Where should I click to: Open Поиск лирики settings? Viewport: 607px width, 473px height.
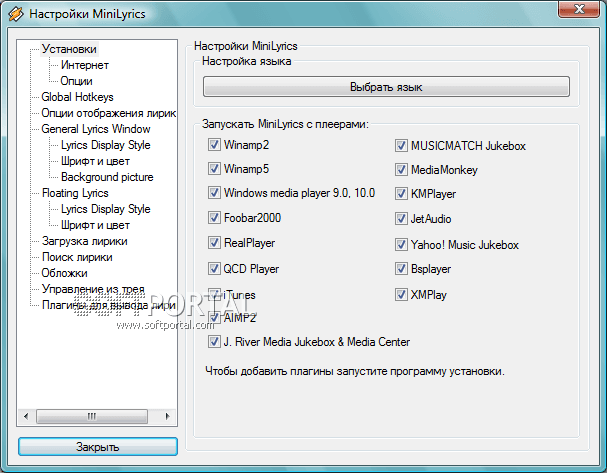[x=77, y=257]
